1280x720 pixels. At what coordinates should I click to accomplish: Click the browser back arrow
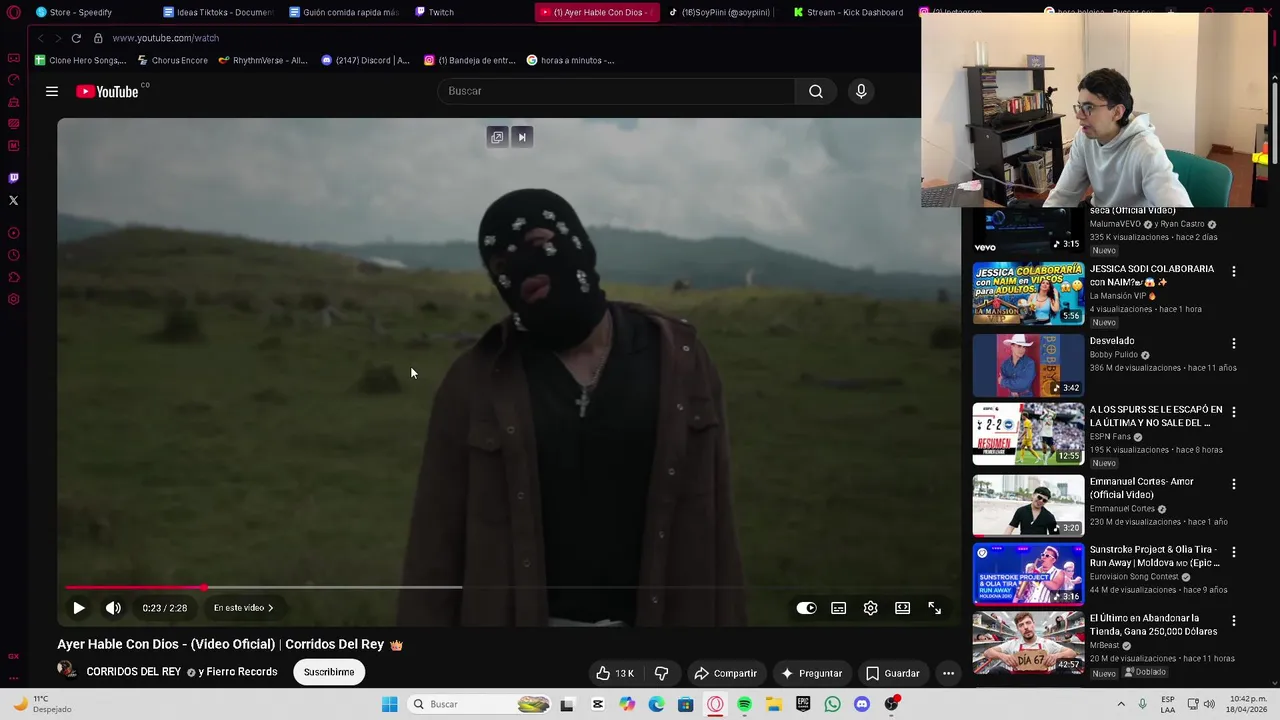[x=41, y=38]
